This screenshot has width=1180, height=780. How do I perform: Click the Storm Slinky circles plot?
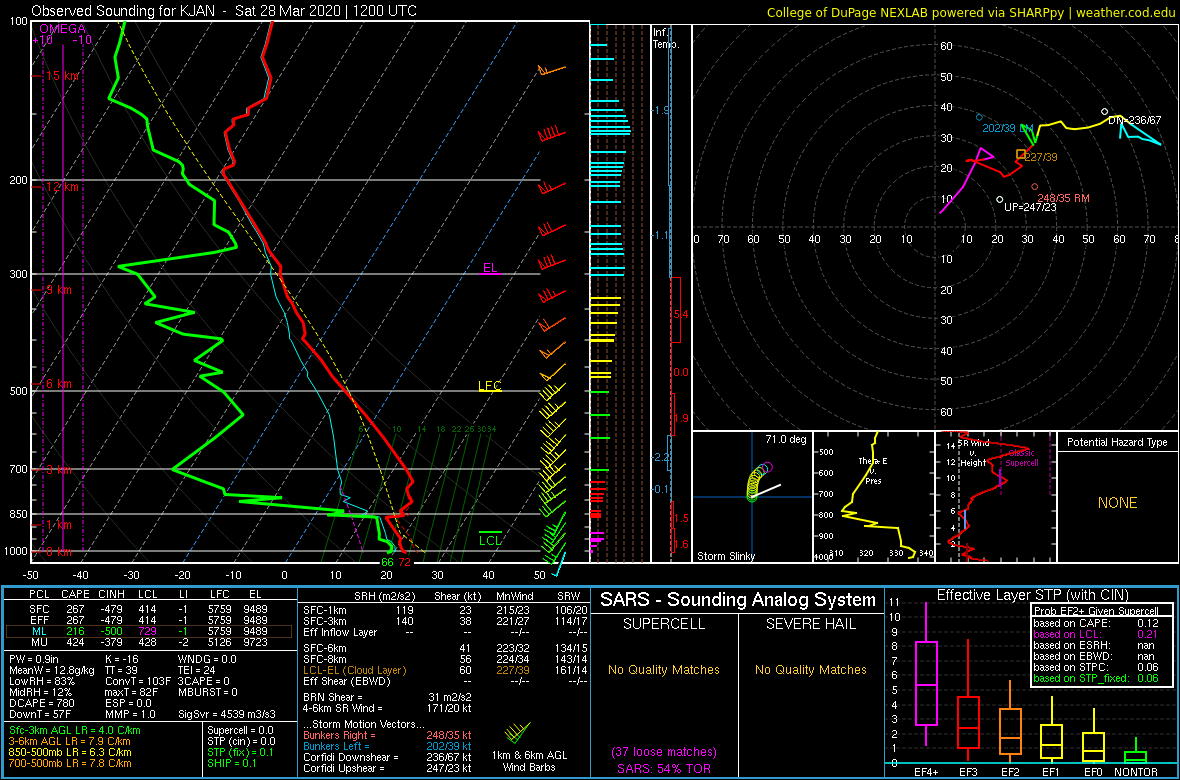pyautogui.click(x=759, y=481)
